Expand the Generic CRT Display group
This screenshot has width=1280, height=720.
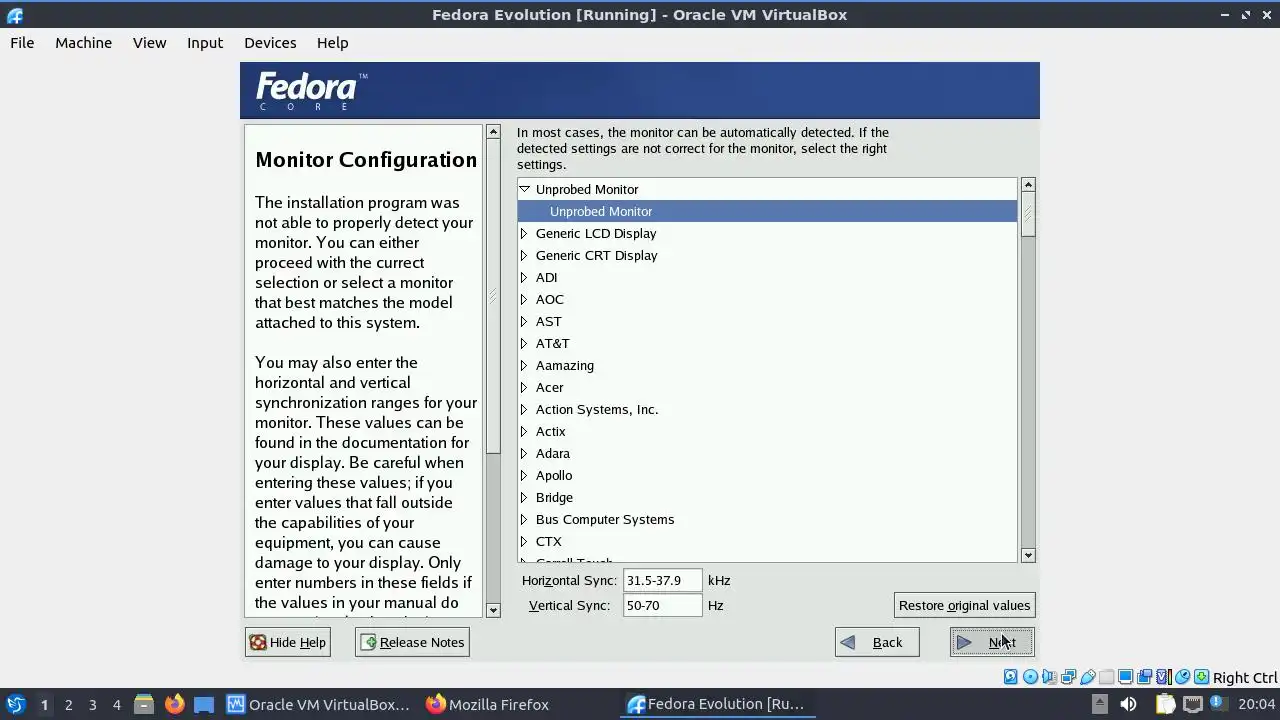click(x=524, y=255)
